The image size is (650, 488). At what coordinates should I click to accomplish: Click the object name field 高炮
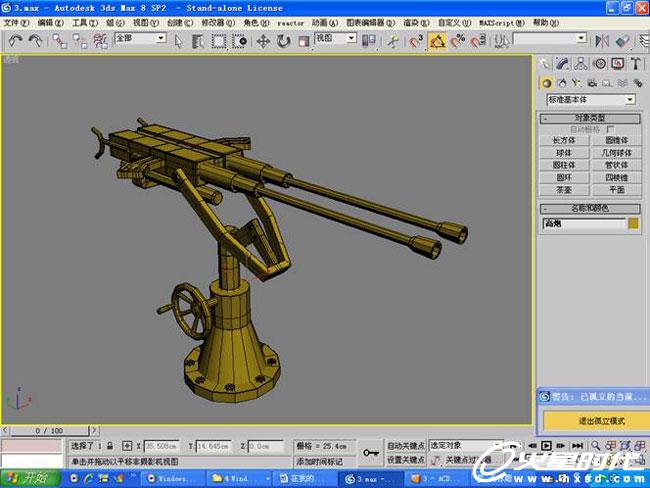tap(584, 223)
